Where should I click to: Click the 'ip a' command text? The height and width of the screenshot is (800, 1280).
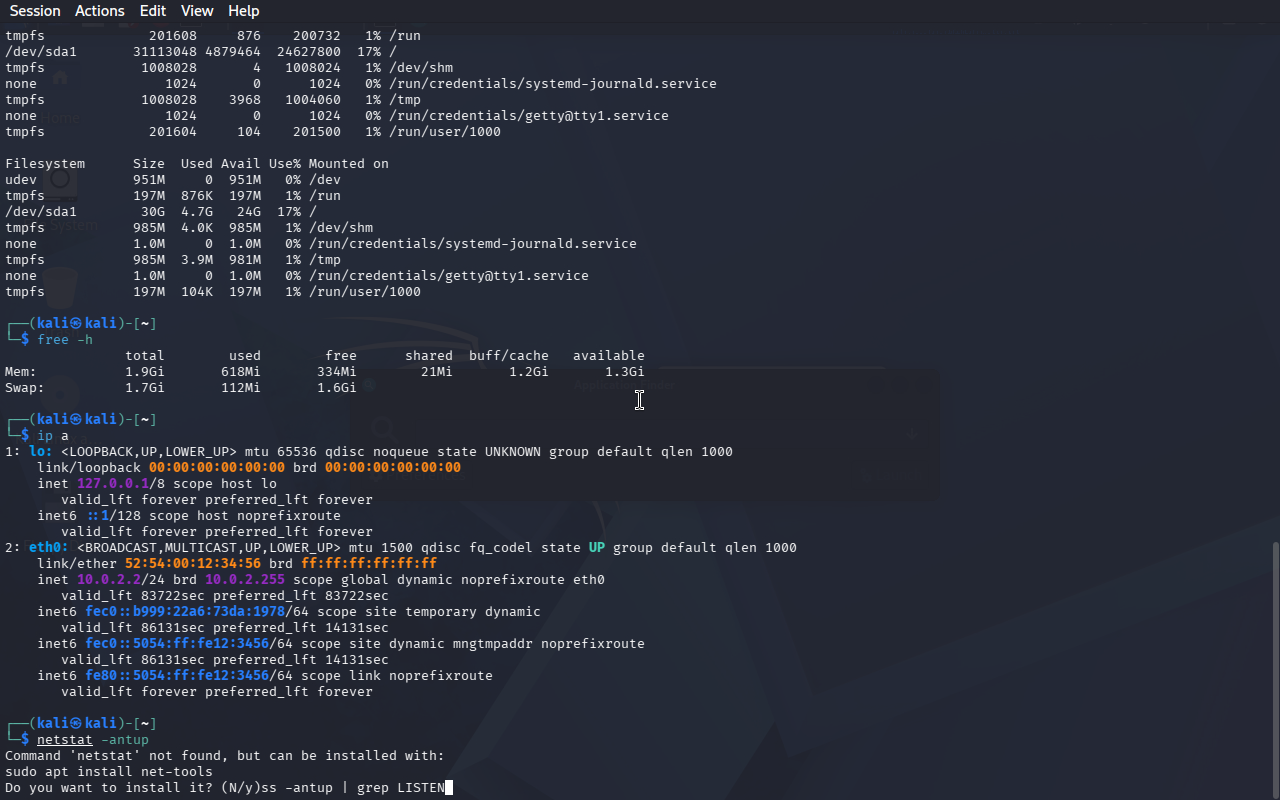(x=53, y=436)
